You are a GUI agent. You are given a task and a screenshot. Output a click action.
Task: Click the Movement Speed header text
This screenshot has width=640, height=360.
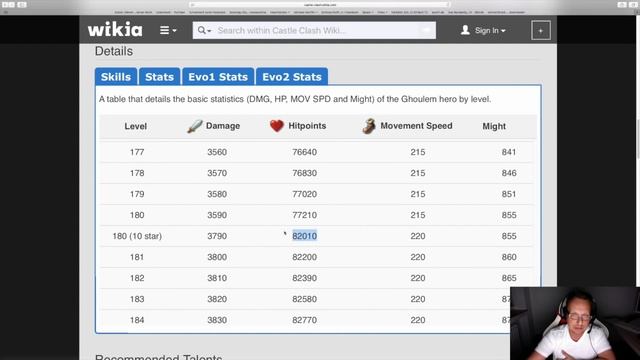pos(416,126)
